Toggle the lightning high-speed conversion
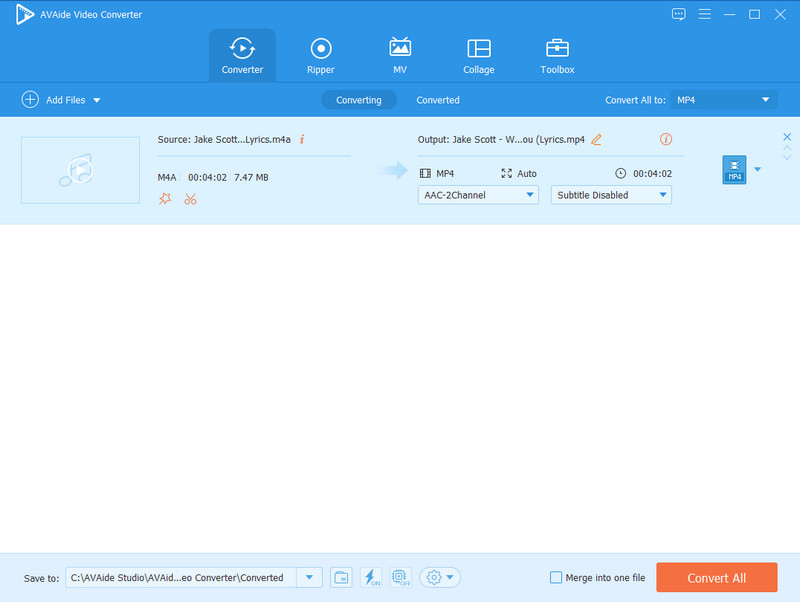The image size is (800, 602). coord(370,578)
